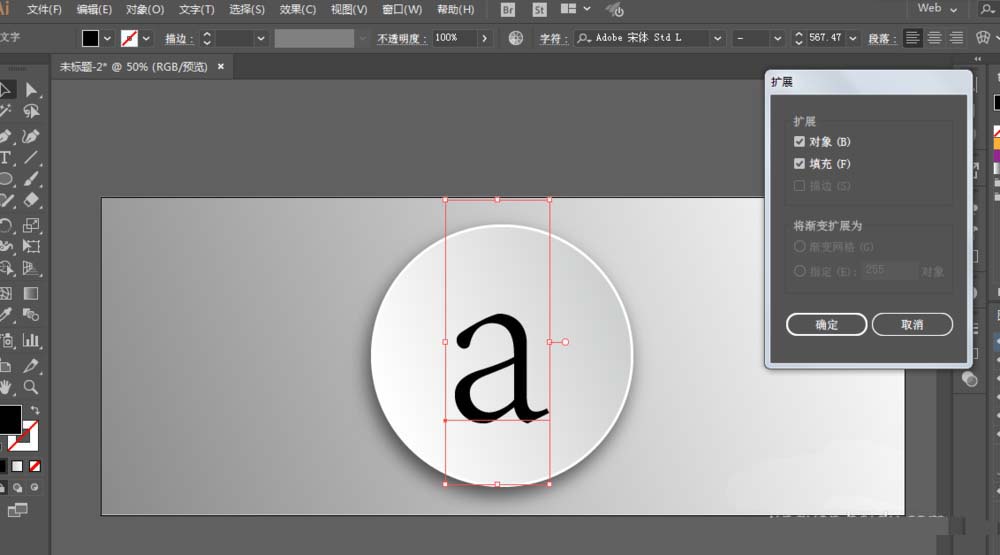Image resolution: width=1000 pixels, height=555 pixels.
Task: Select the Blend tool
Action: pyautogui.click(x=31, y=315)
